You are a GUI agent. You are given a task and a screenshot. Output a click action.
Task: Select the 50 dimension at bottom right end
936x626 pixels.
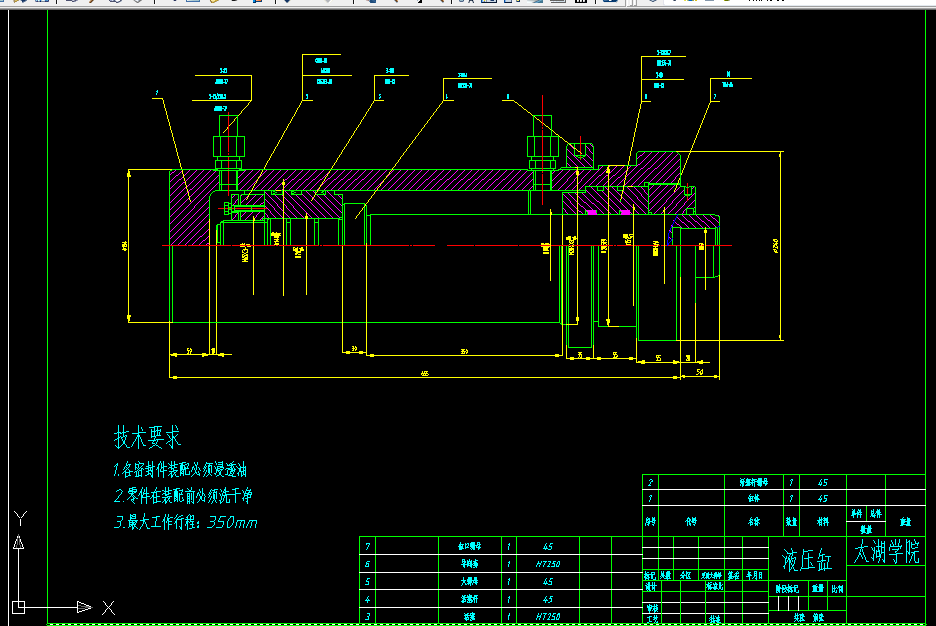tap(700, 372)
